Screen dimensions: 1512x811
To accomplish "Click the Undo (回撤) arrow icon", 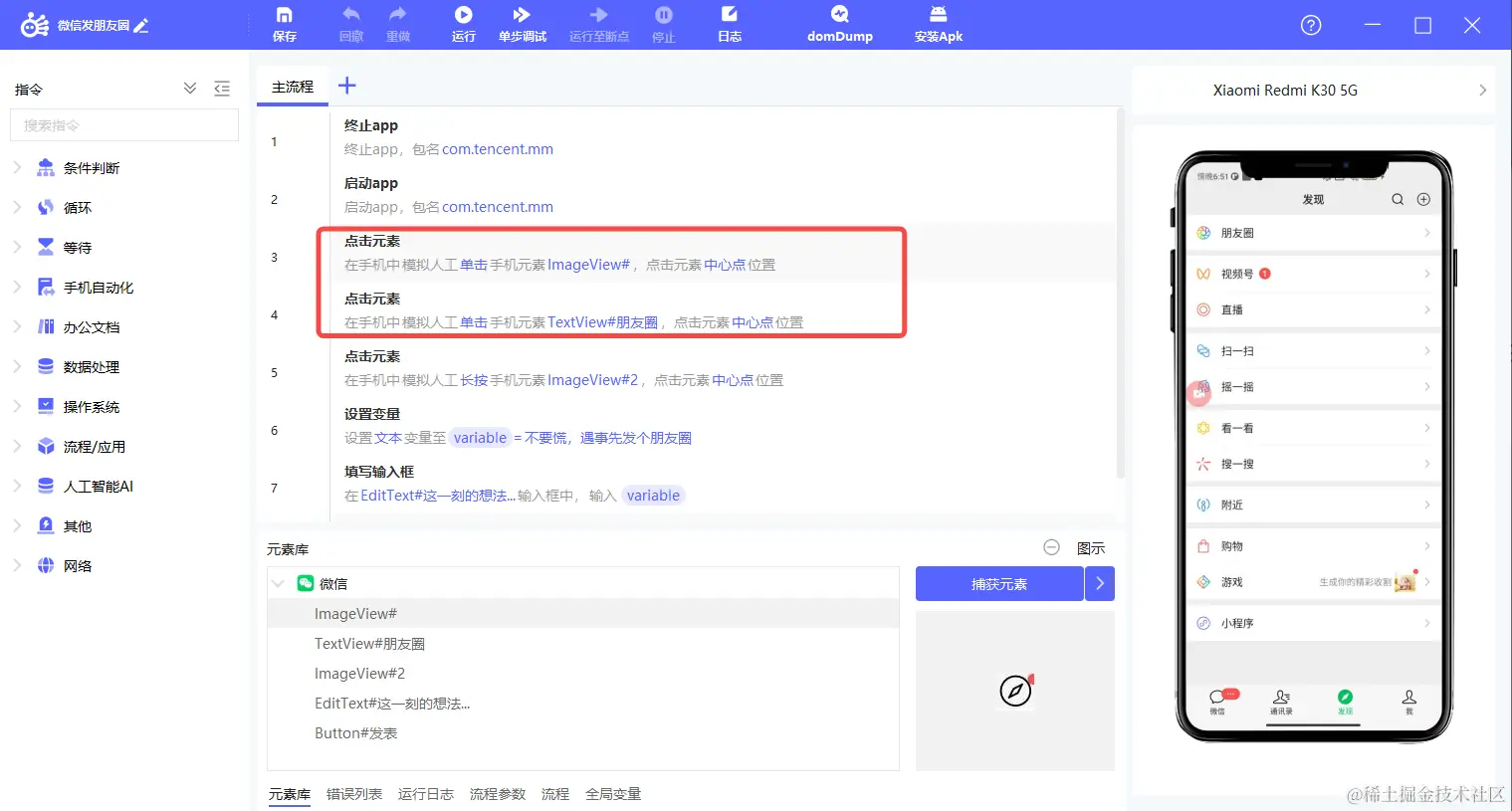I will [x=351, y=14].
